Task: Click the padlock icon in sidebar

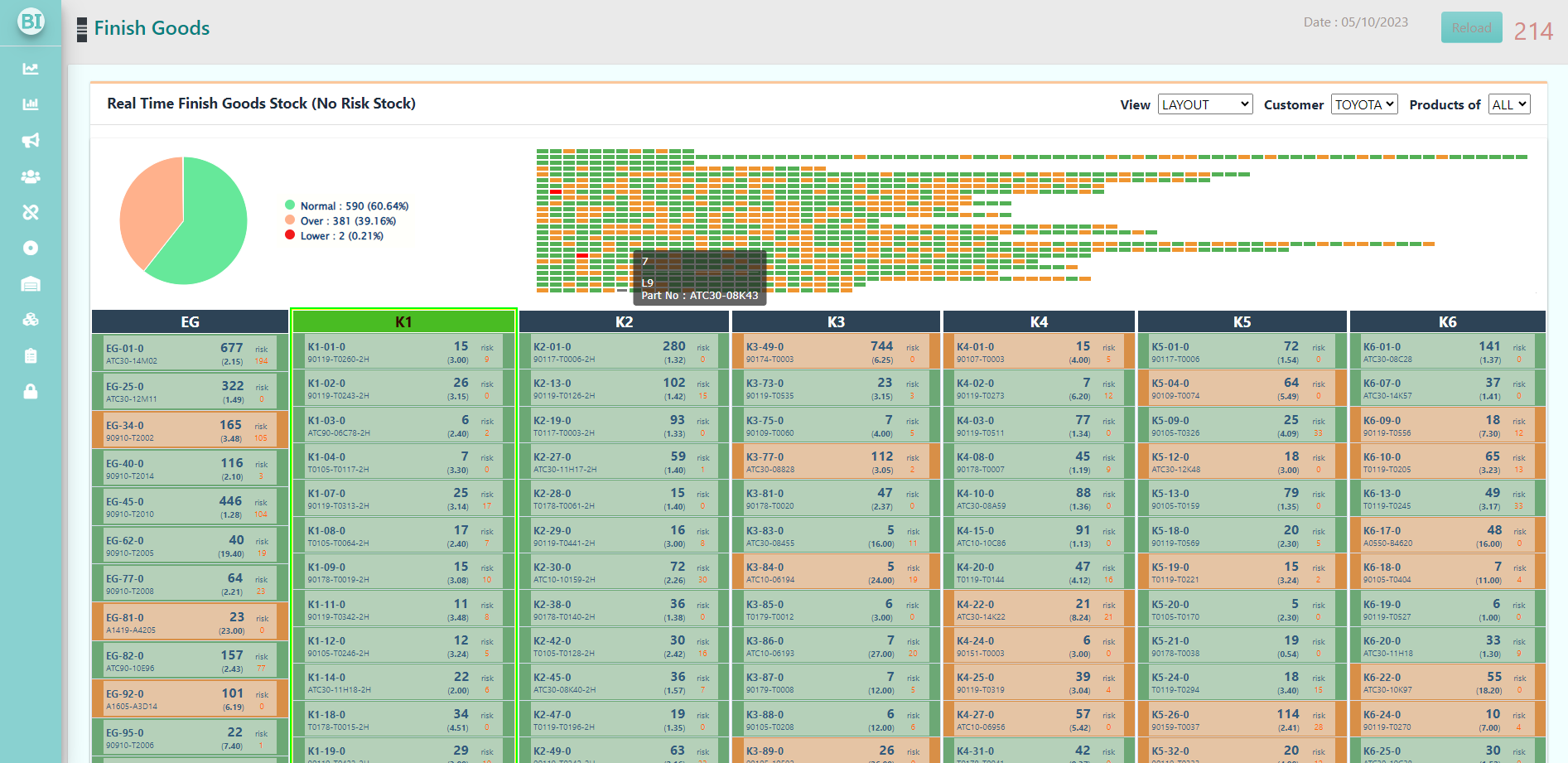Action: [31, 392]
